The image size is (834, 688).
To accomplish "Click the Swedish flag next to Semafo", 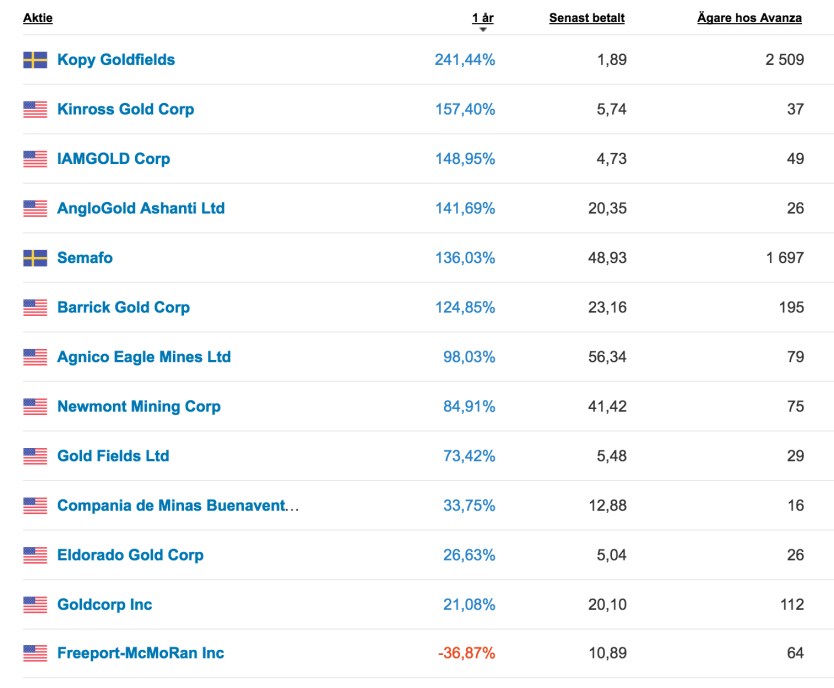I will coord(35,258).
